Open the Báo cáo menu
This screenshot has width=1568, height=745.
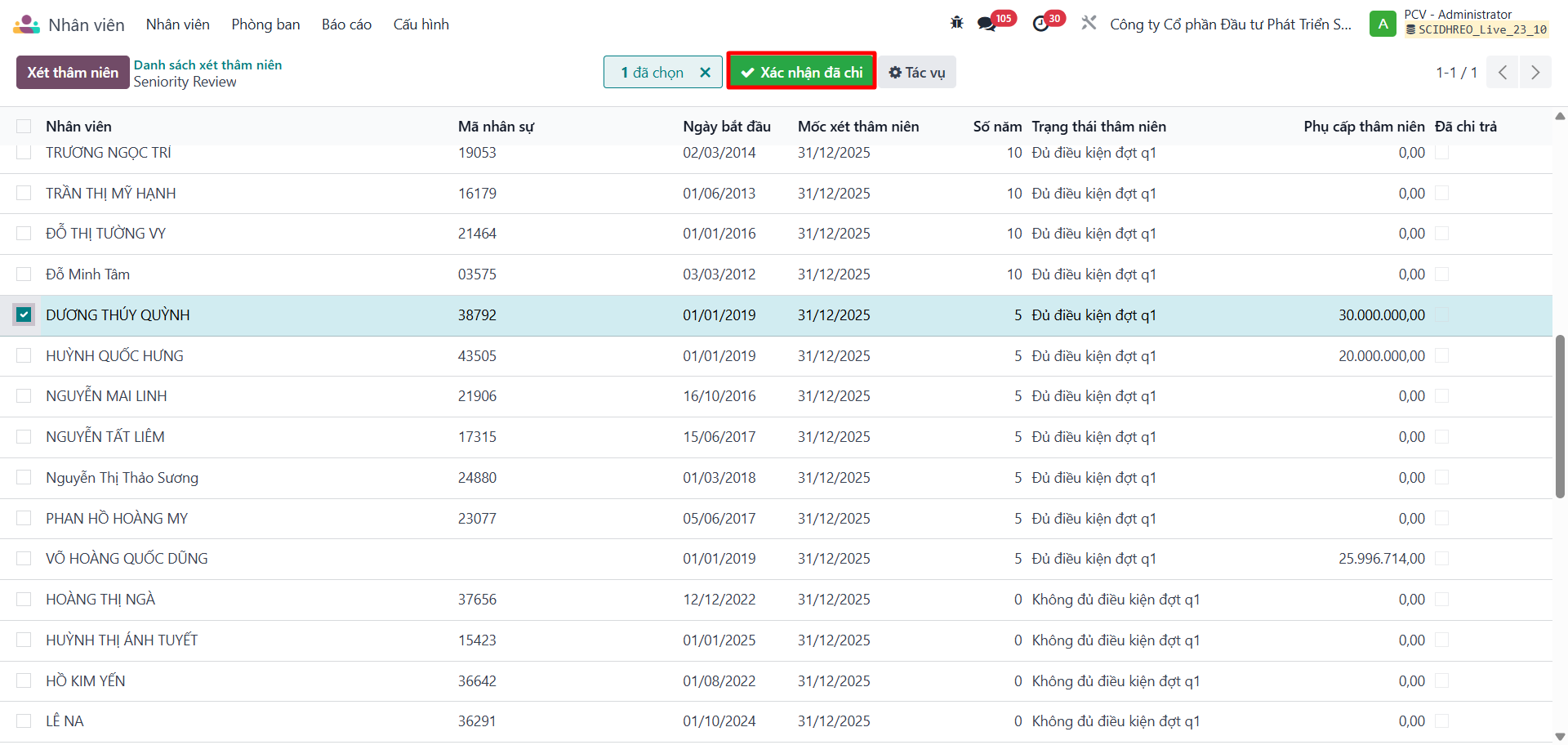click(346, 25)
